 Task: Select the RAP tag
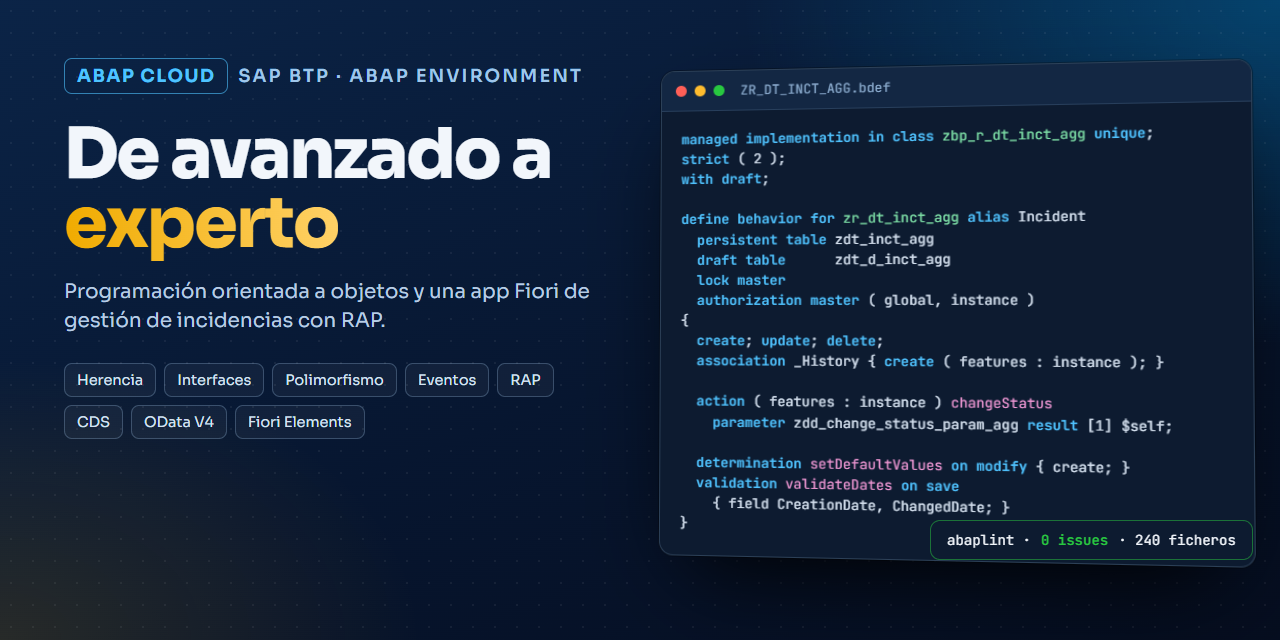pos(525,380)
